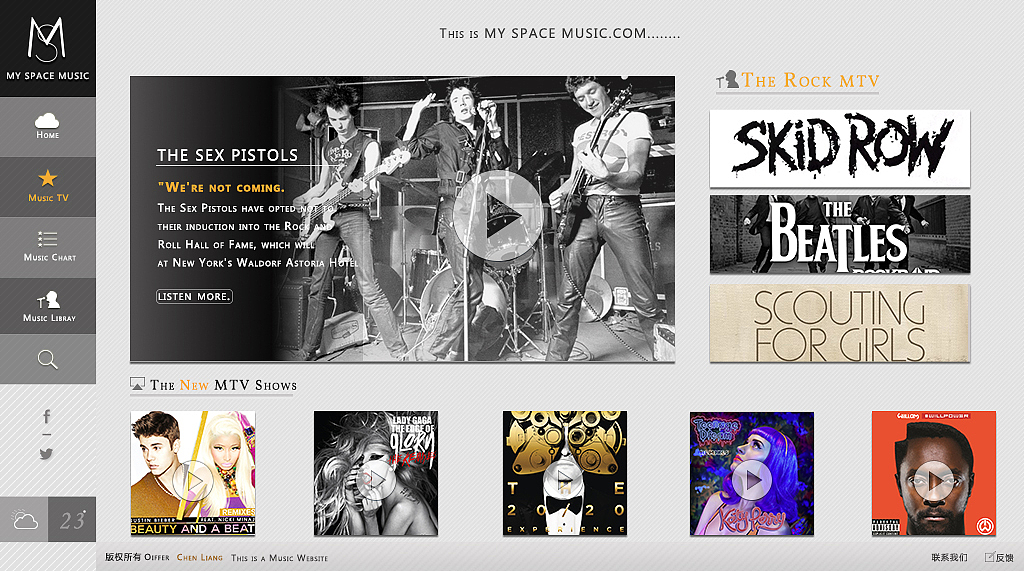Click the feedback pencil icon

[989, 557]
